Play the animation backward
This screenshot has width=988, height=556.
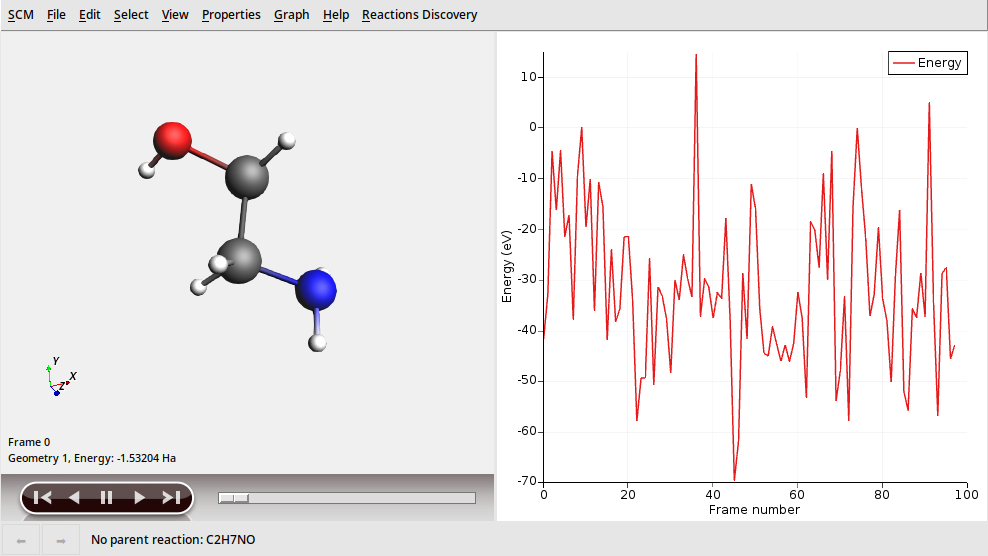pyautogui.click(x=74, y=497)
